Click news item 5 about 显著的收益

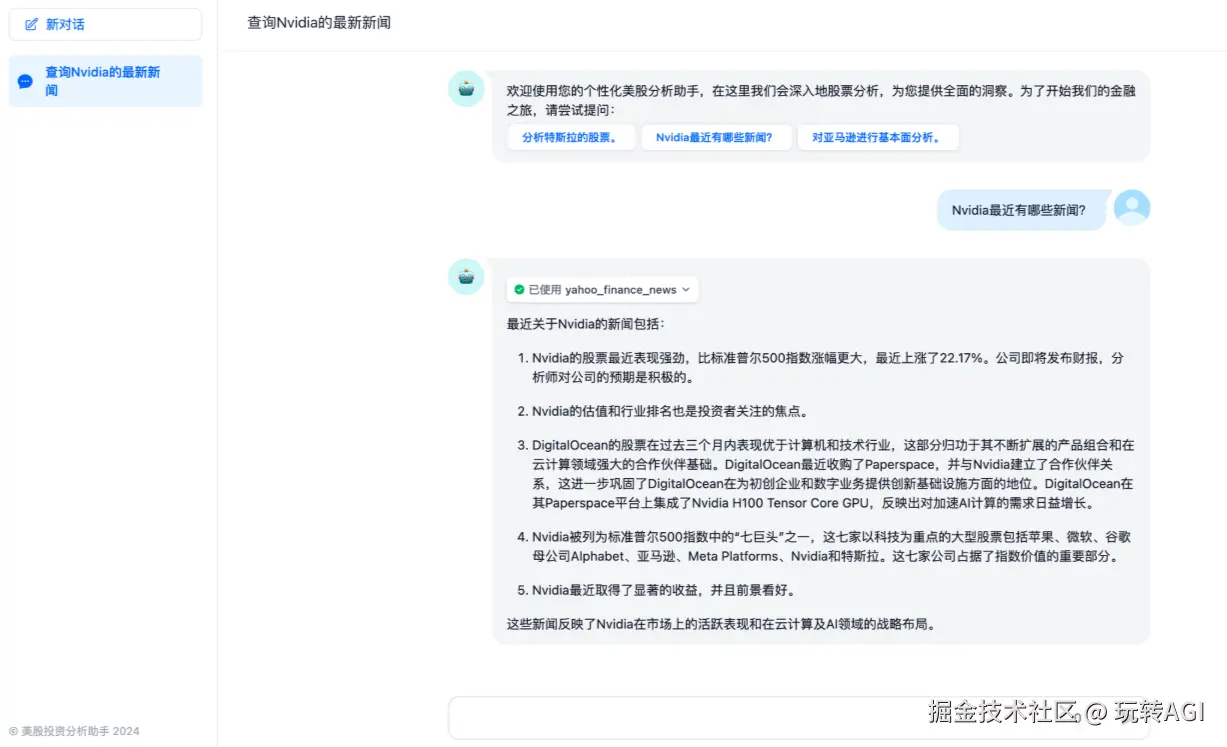(663, 590)
